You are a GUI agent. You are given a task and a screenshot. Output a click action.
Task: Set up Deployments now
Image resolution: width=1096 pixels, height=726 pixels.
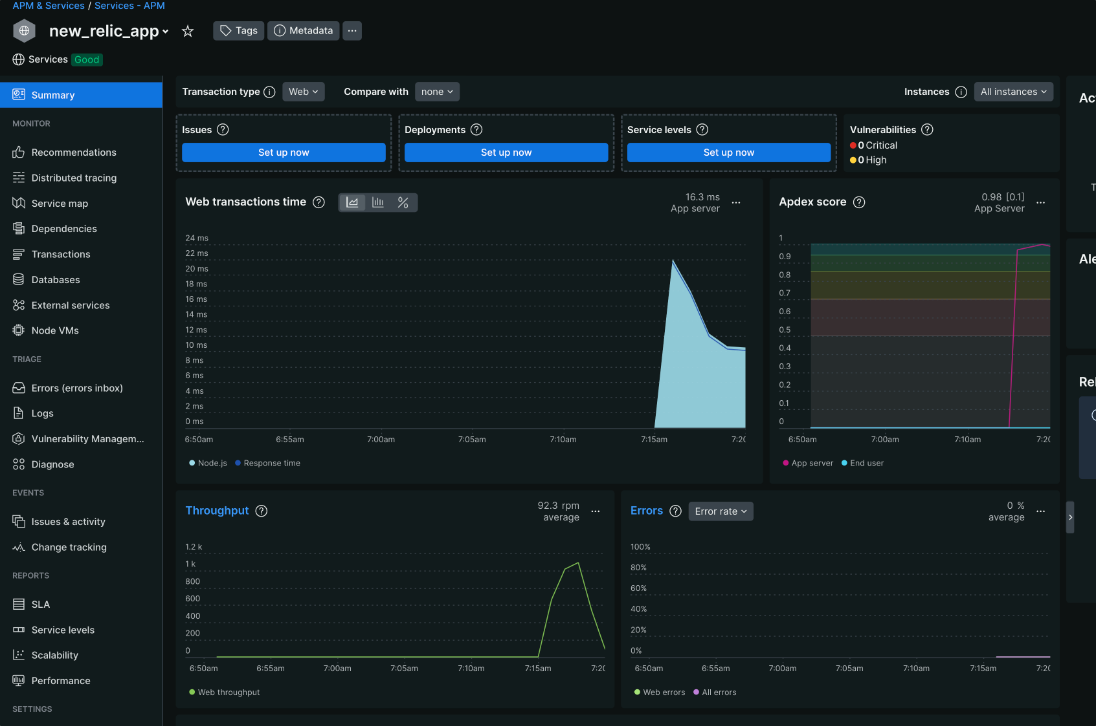[505, 152]
